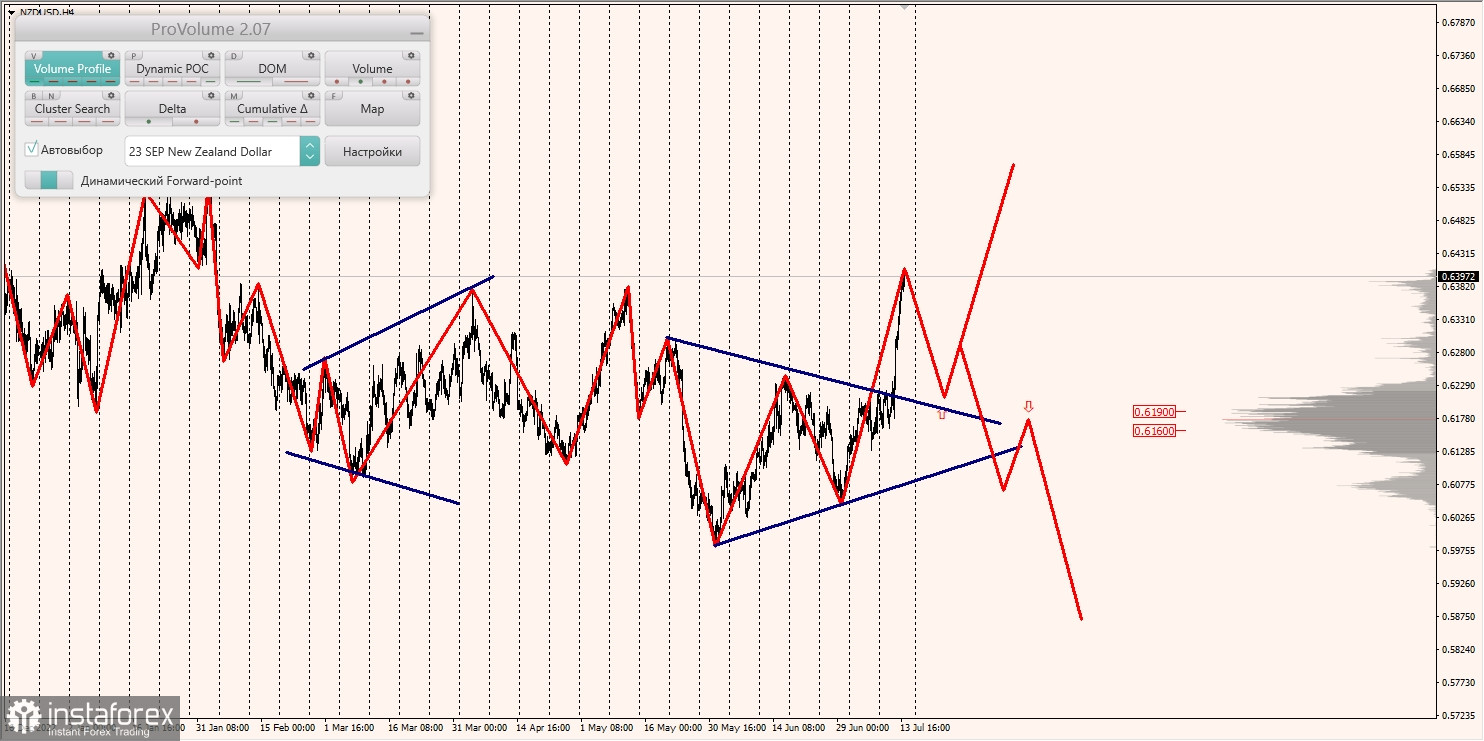
Task: Open Cumulative Δ gear settings
Action: [311, 96]
